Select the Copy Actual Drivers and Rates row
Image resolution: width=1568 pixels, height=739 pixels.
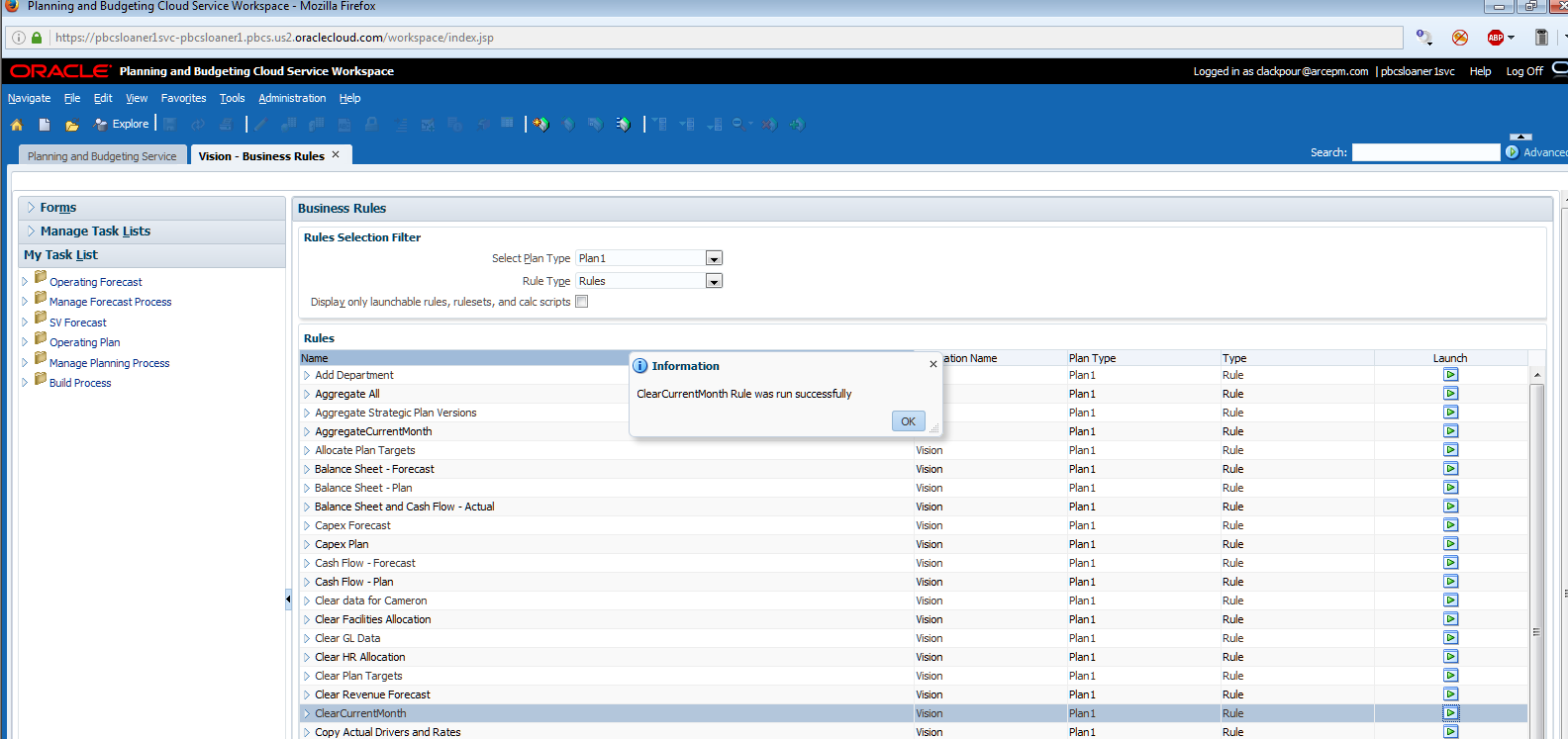914,732
